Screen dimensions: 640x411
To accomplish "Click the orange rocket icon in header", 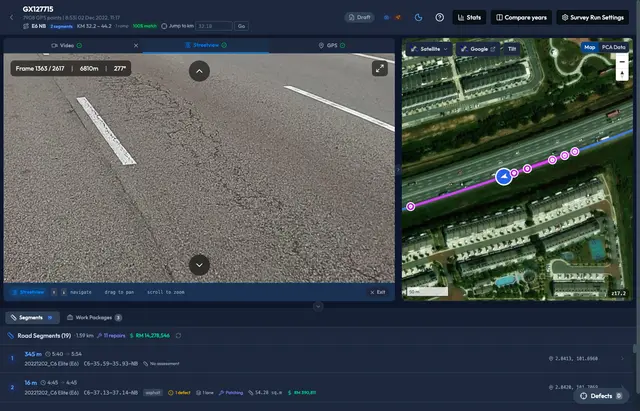I will (x=398, y=17).
